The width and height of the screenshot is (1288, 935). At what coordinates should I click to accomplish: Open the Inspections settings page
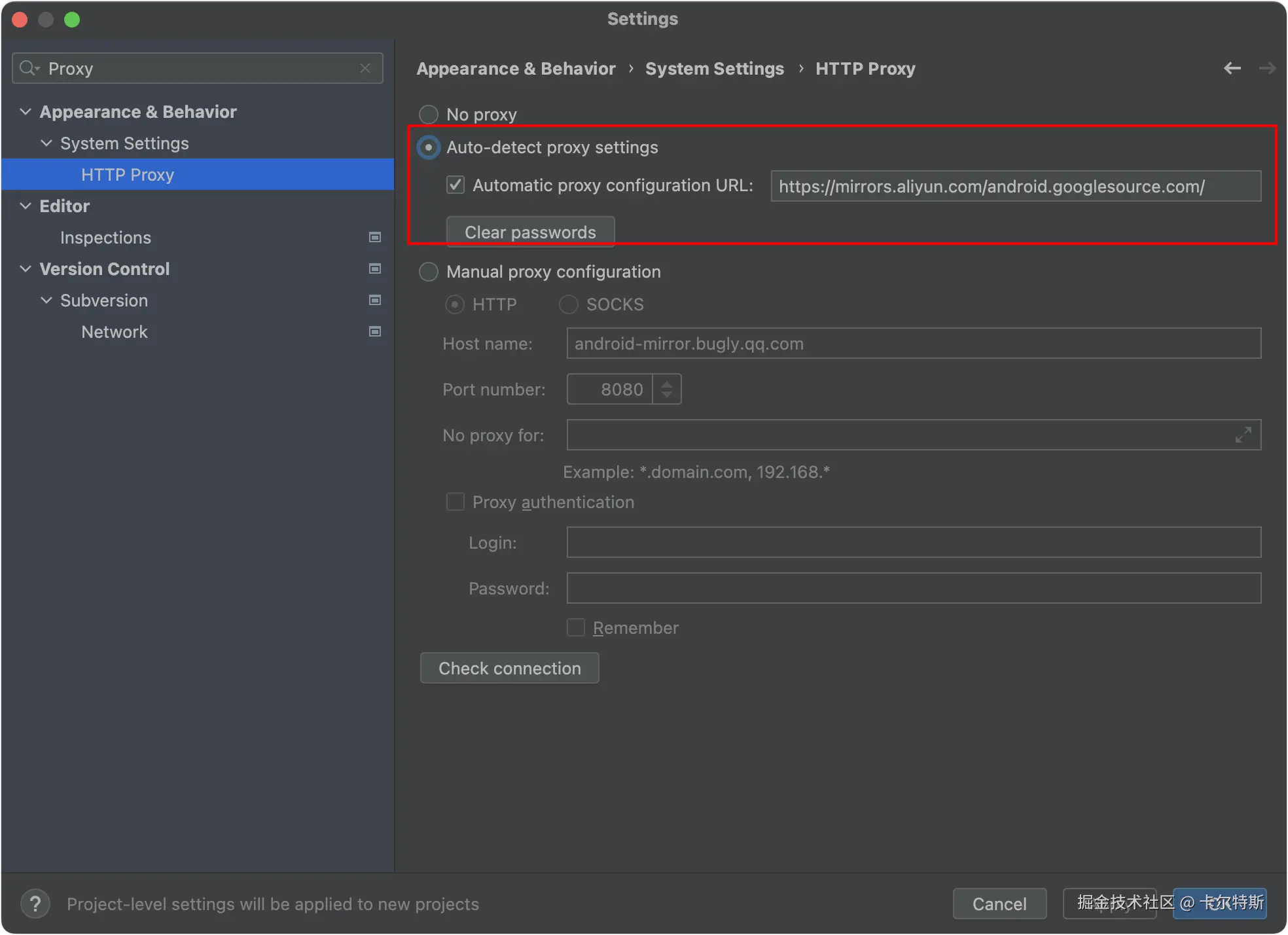(105, 238)
